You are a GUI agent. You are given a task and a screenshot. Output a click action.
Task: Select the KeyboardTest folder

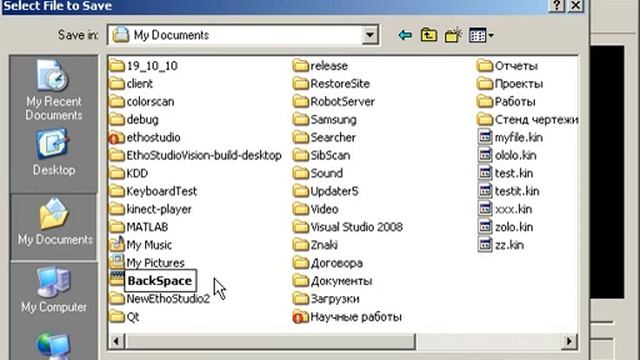tap(153, 191)
